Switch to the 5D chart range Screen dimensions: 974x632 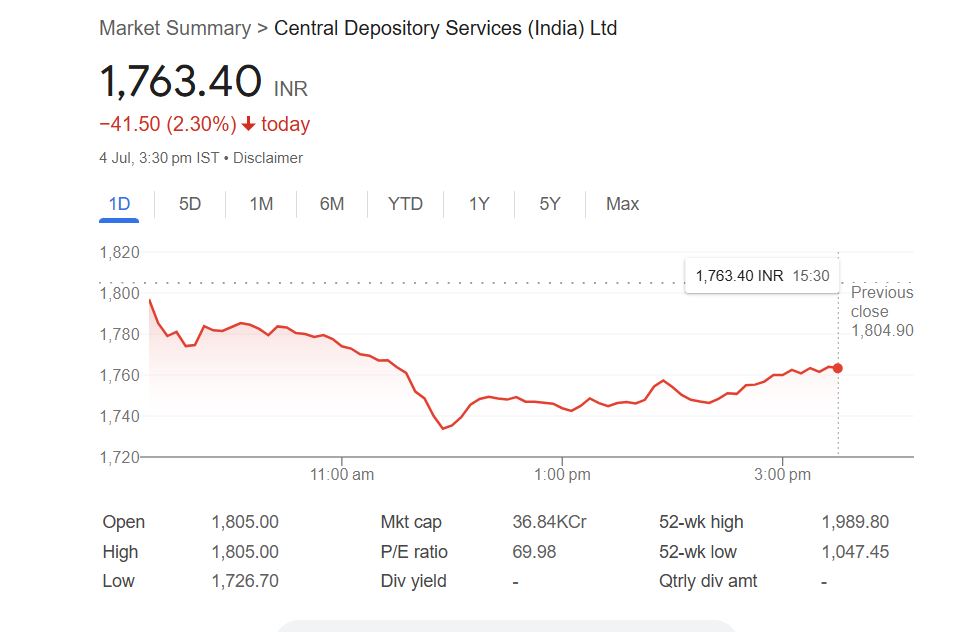(190, 204)
